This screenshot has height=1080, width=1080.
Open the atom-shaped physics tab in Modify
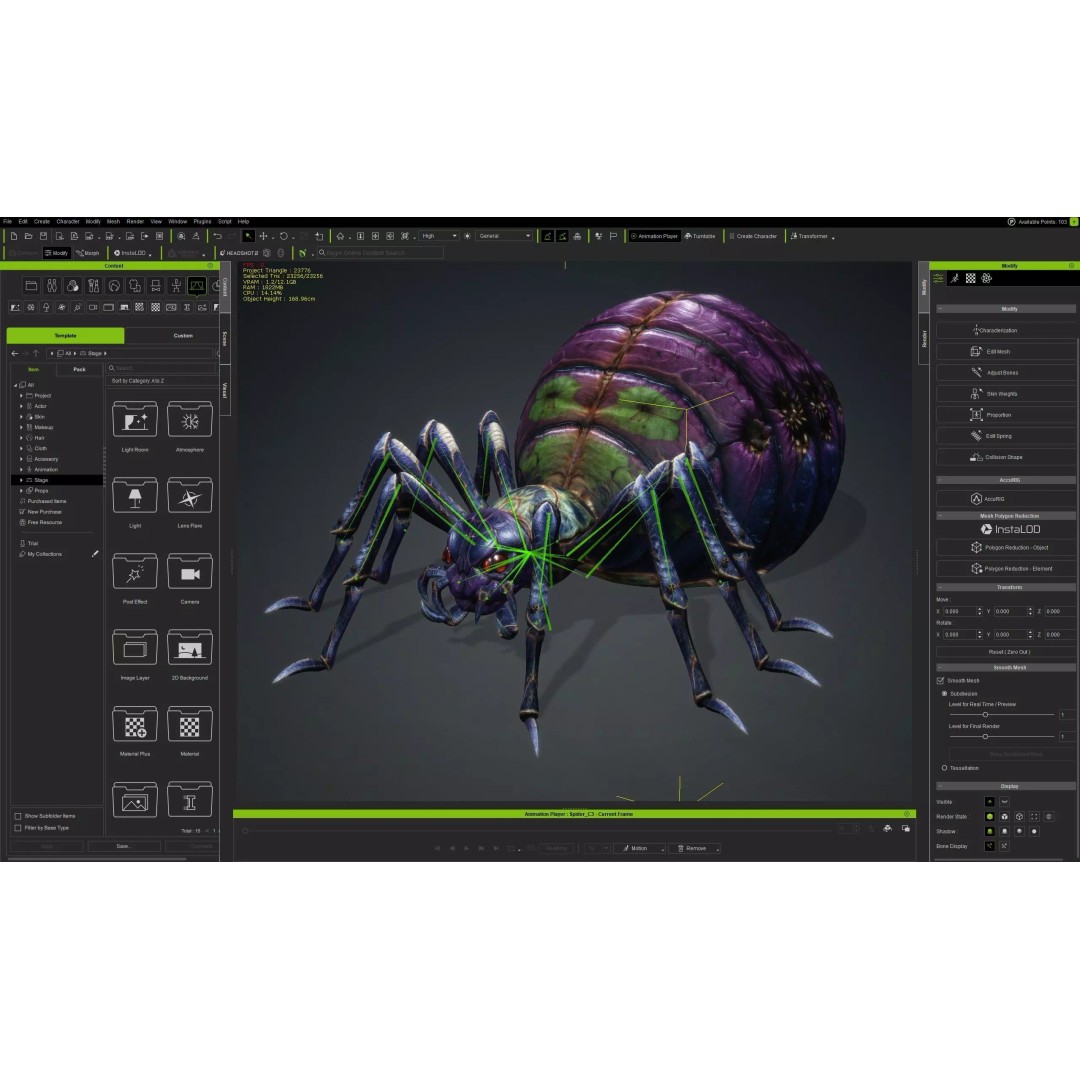(987, 278)
